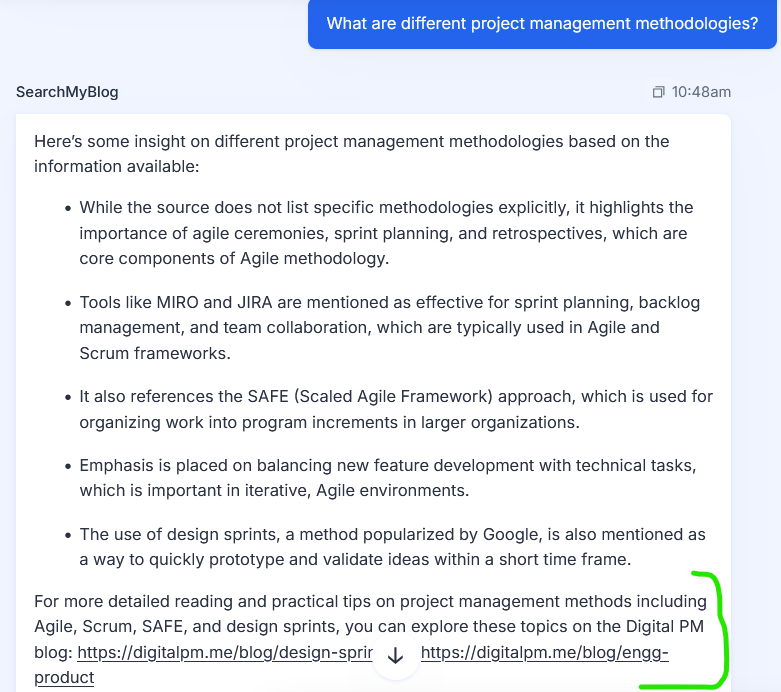Click the bullet about agile ceremonies and retrospectives
Screen dimensions: 781x692
coord(385,233)
